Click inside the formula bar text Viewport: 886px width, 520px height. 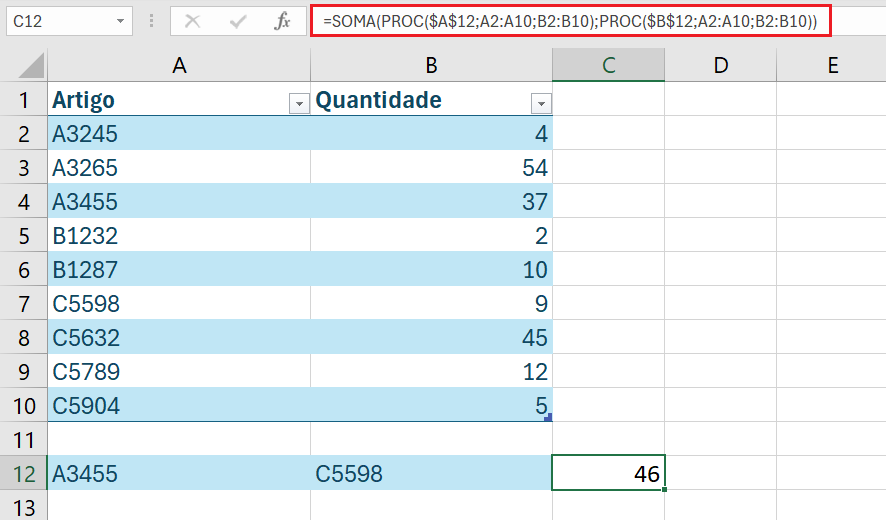[570, 21]
